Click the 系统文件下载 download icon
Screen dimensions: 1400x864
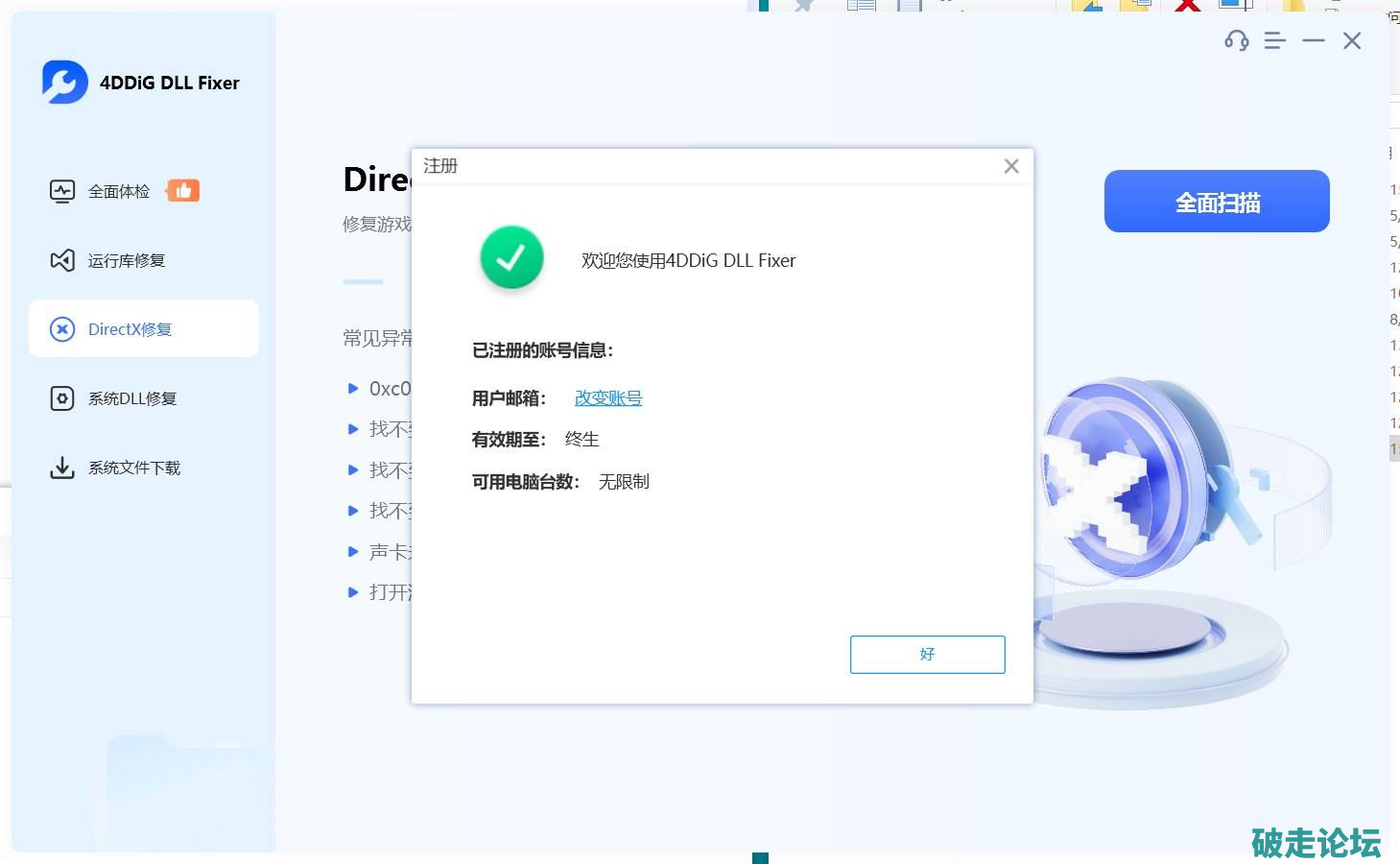[x=62, y=468]
